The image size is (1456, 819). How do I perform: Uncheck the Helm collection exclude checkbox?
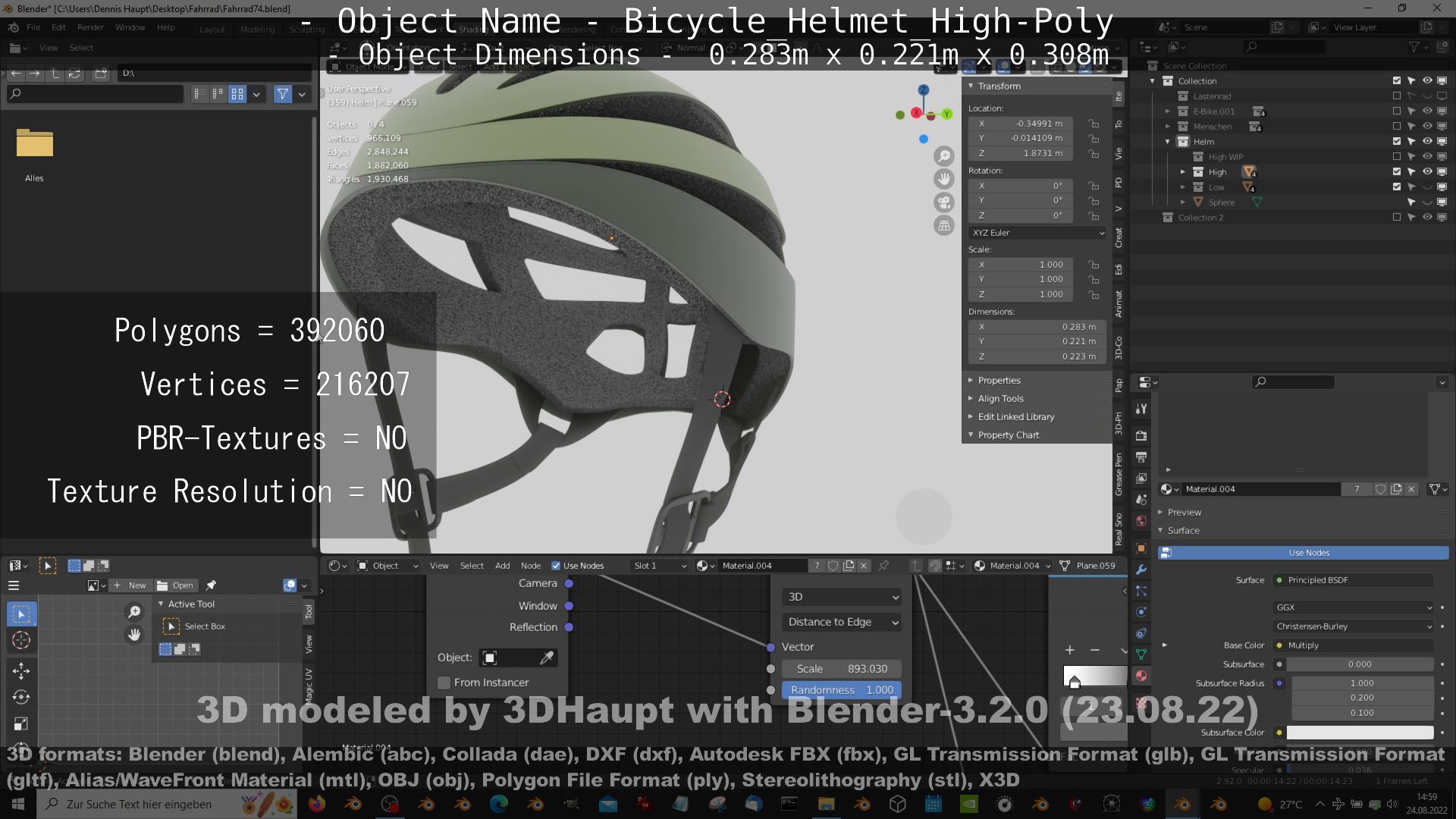pyautogui.click(x=1397, y=141)
